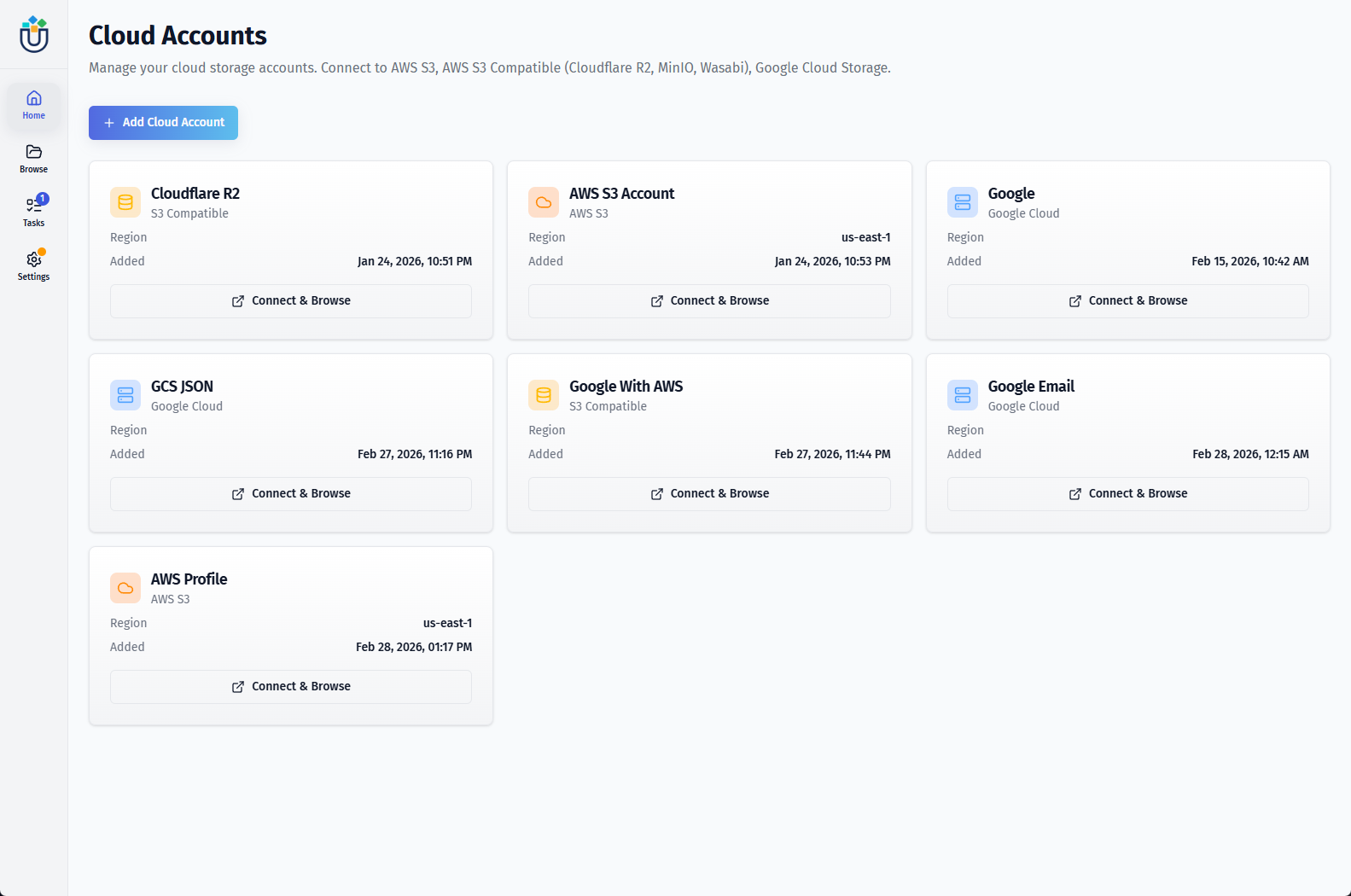Click the Add Cloud Account button
Screen dimensions: 1351x896
163,123
